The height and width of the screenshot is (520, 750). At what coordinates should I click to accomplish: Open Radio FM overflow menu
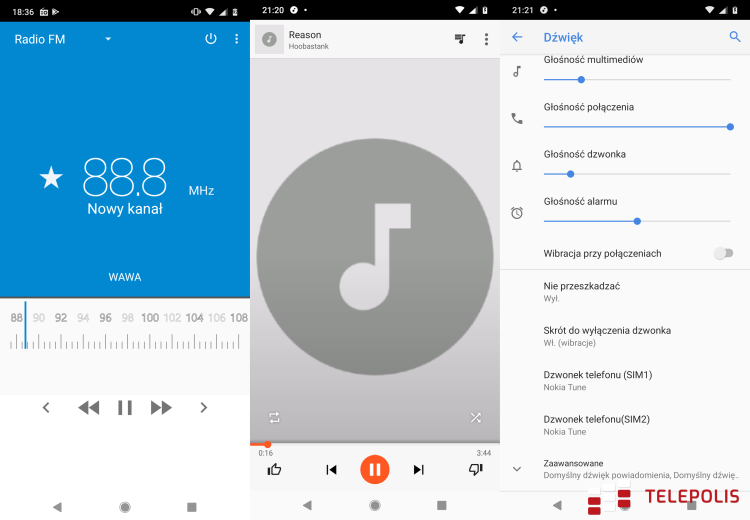pos(236,39)
